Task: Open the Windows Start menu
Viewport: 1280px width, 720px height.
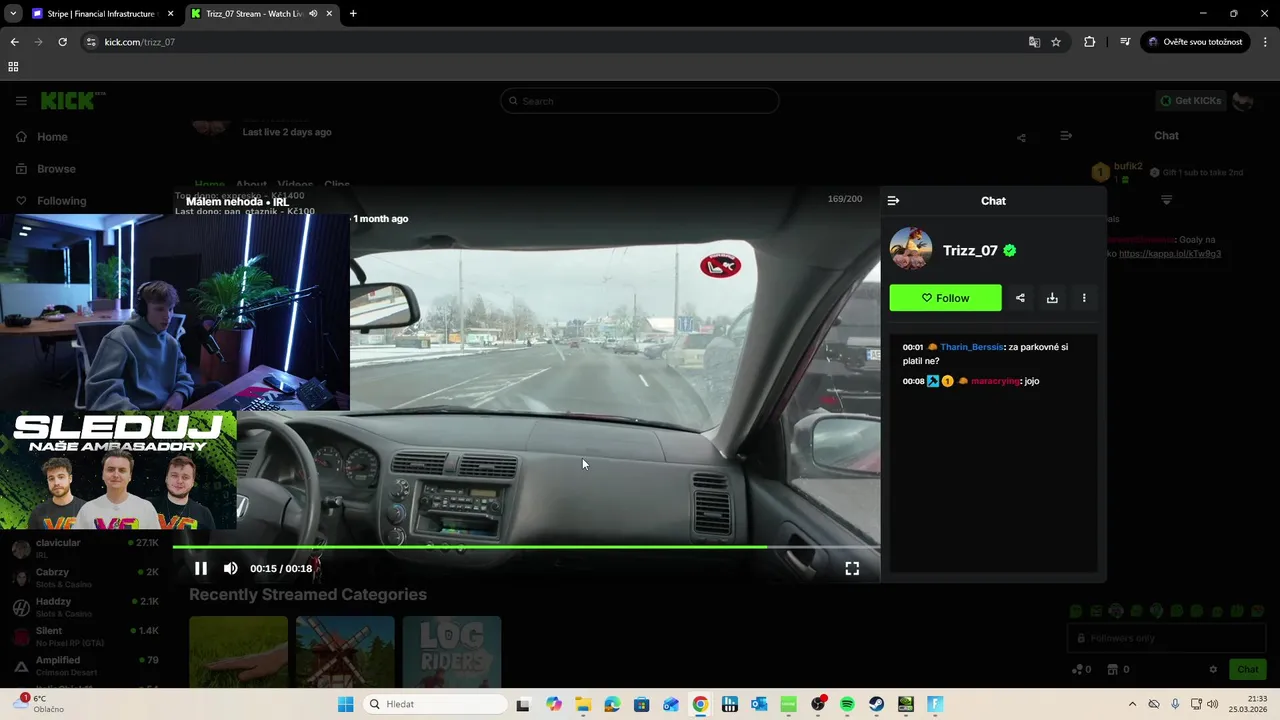Action: pos(346,704)
